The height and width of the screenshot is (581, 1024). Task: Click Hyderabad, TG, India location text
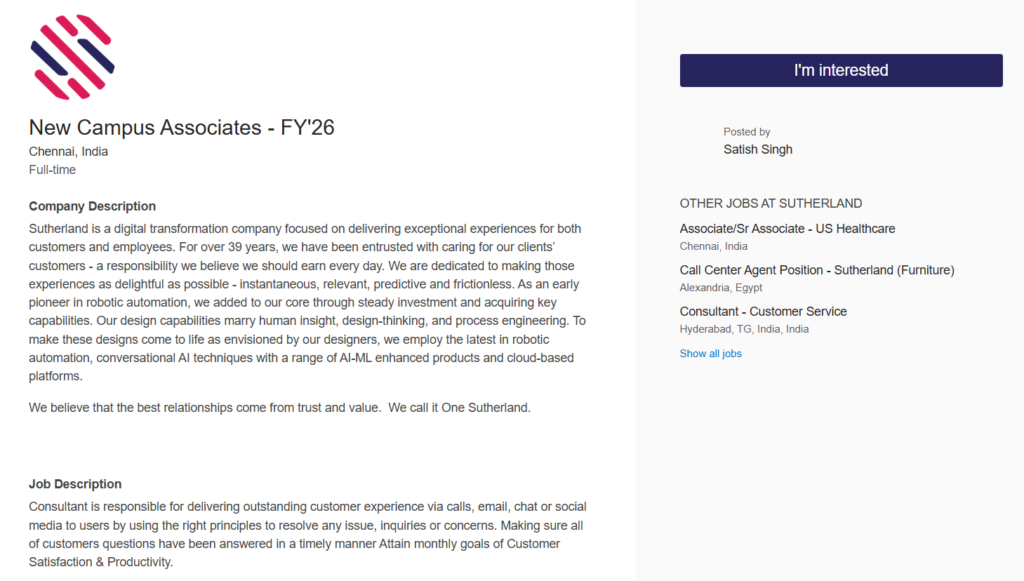click(x=744, y=329)
